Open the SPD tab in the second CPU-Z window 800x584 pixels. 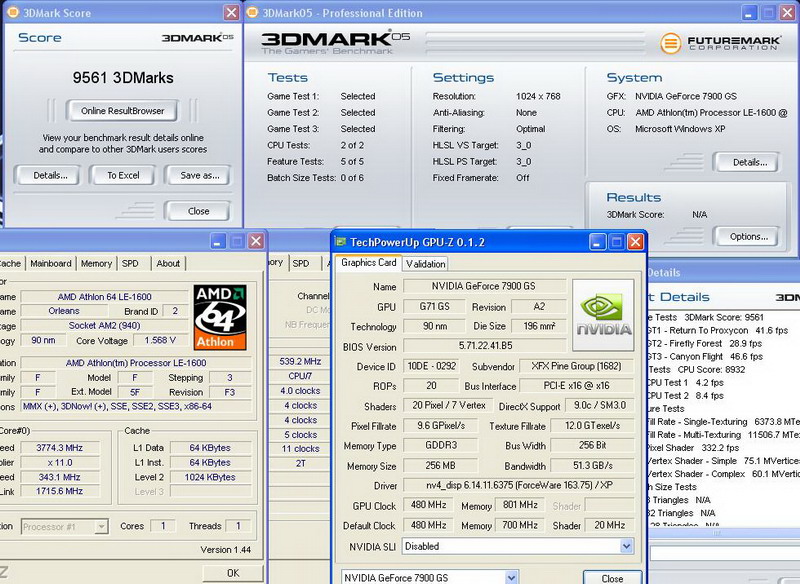point(301,264)
